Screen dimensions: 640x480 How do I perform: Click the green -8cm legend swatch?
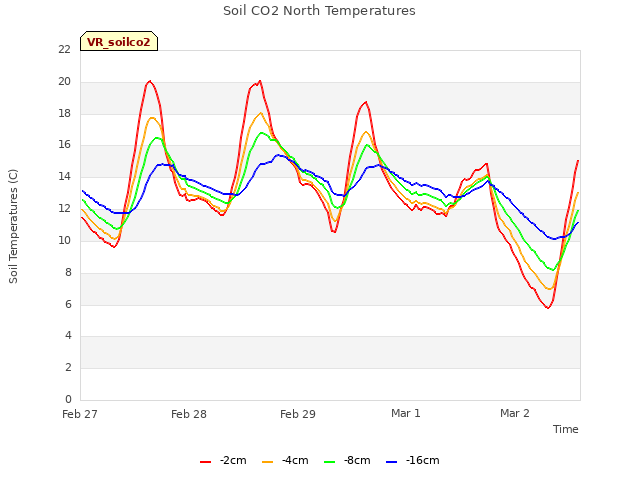329,462
